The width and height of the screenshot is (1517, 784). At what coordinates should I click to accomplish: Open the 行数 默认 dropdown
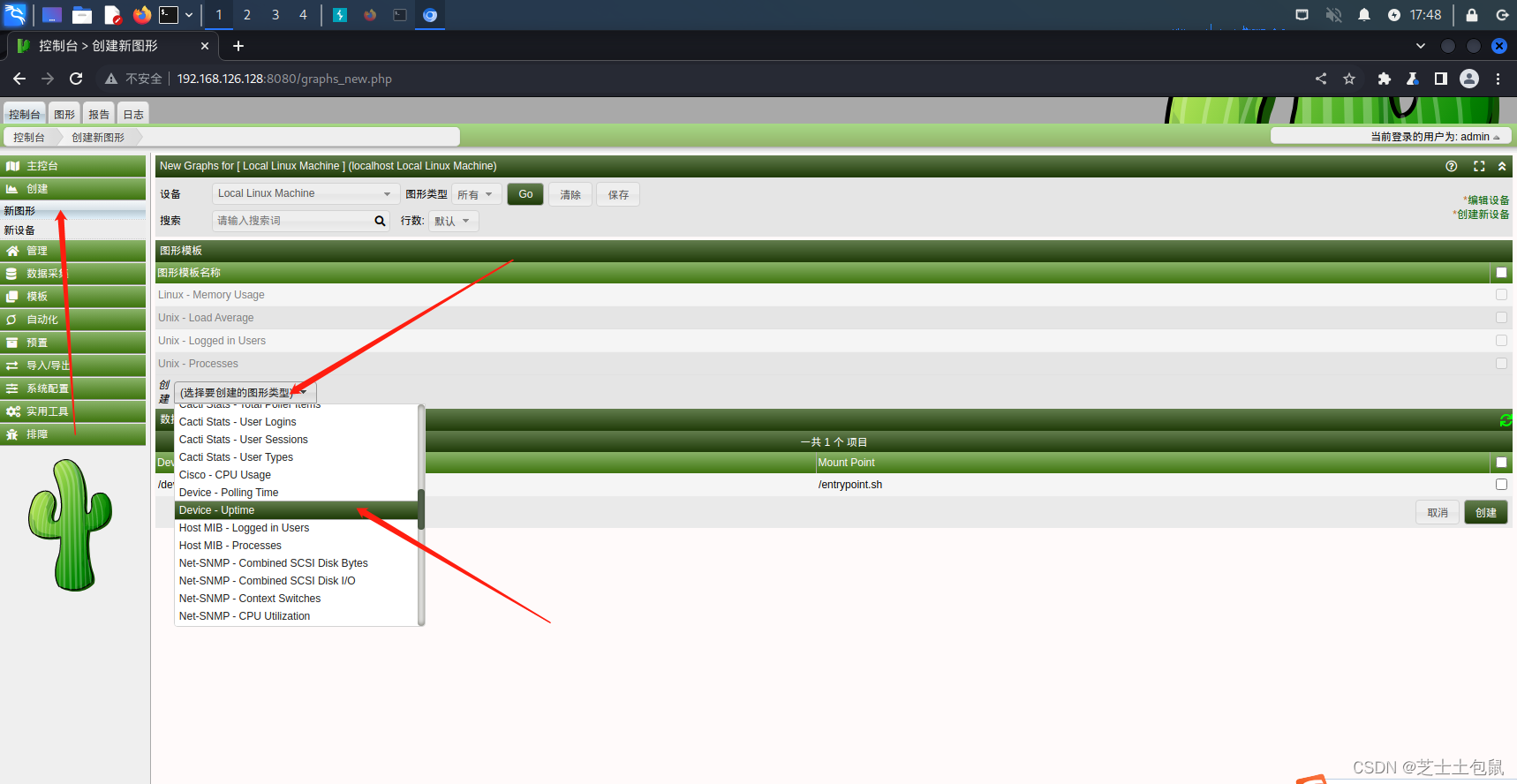click(454, 221)
